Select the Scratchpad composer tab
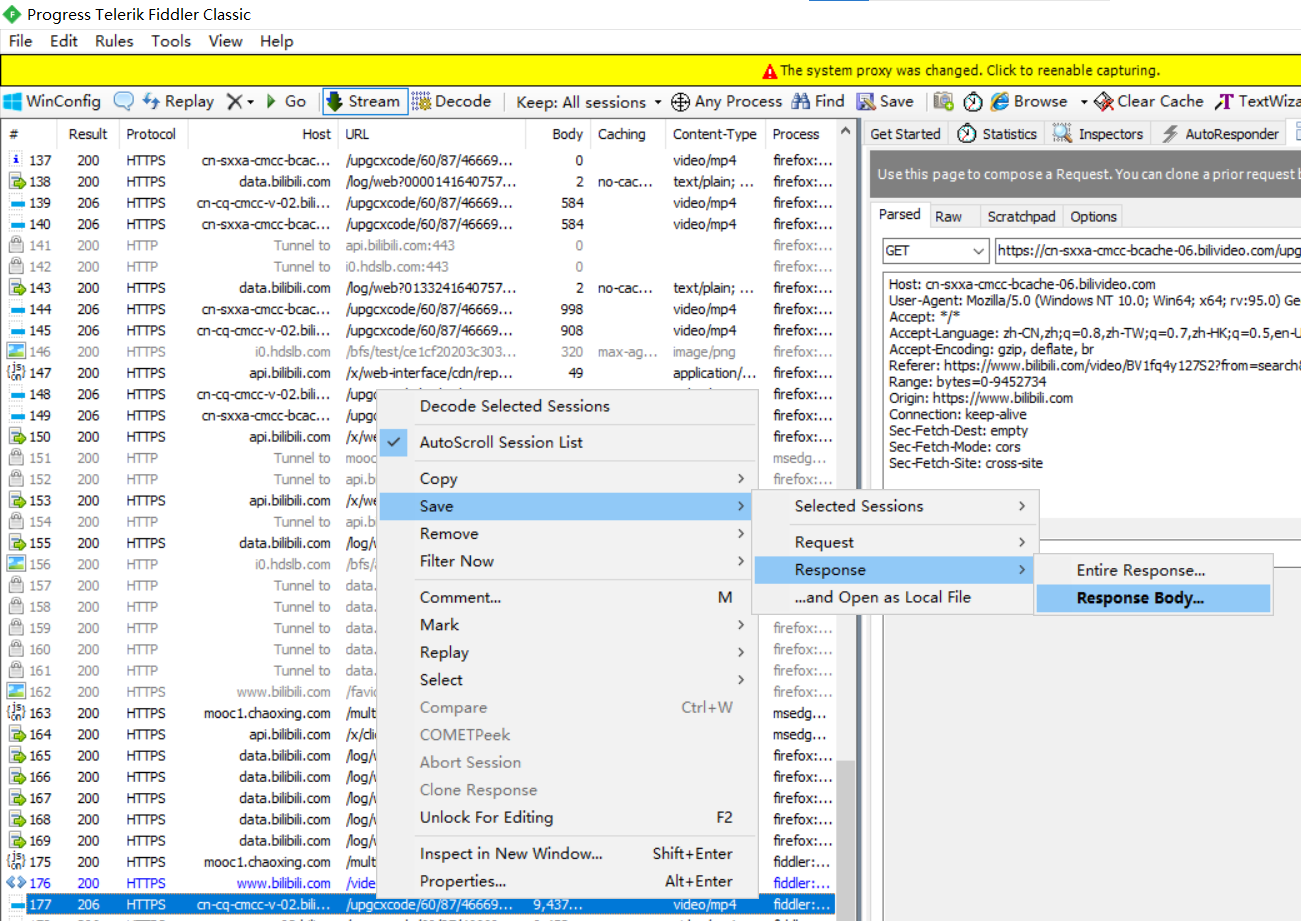1301x921 pixels. point(1021,217)
